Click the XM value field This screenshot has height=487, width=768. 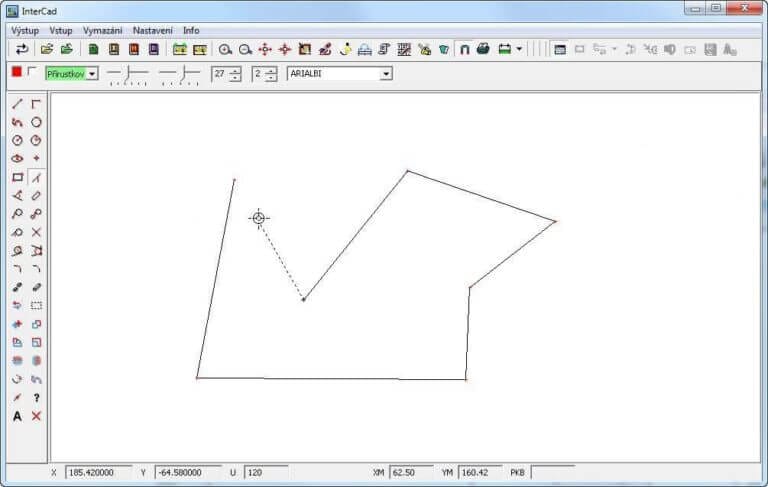pyautogui.click(x=411, y=472)
